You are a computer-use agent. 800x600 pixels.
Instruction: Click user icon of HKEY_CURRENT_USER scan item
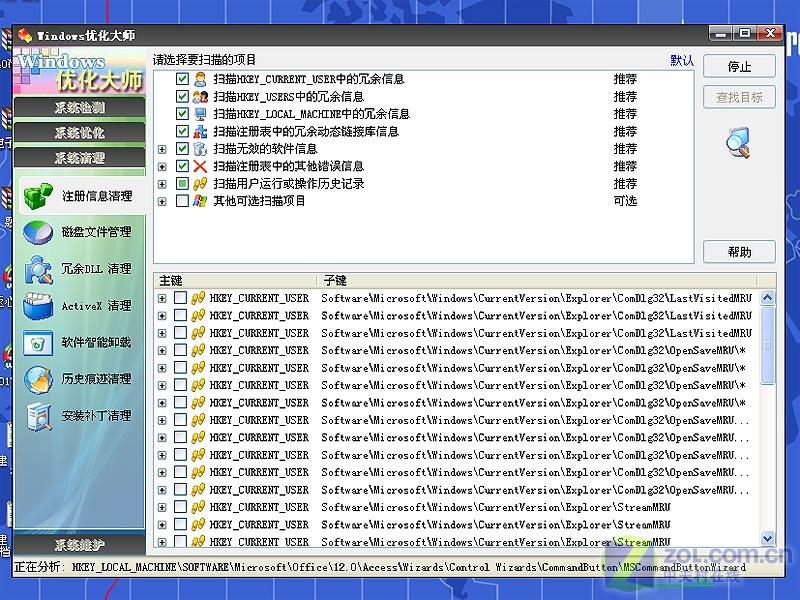200,79
